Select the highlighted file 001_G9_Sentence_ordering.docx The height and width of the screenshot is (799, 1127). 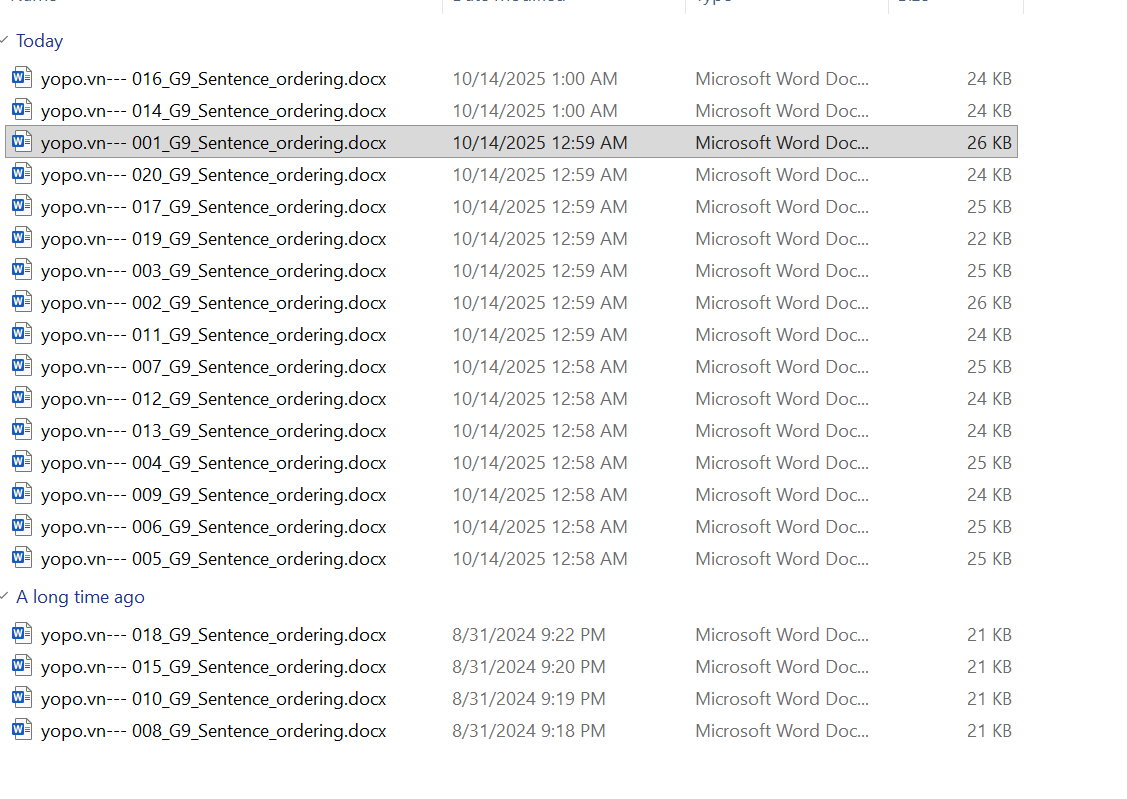(x=213, y=143)
